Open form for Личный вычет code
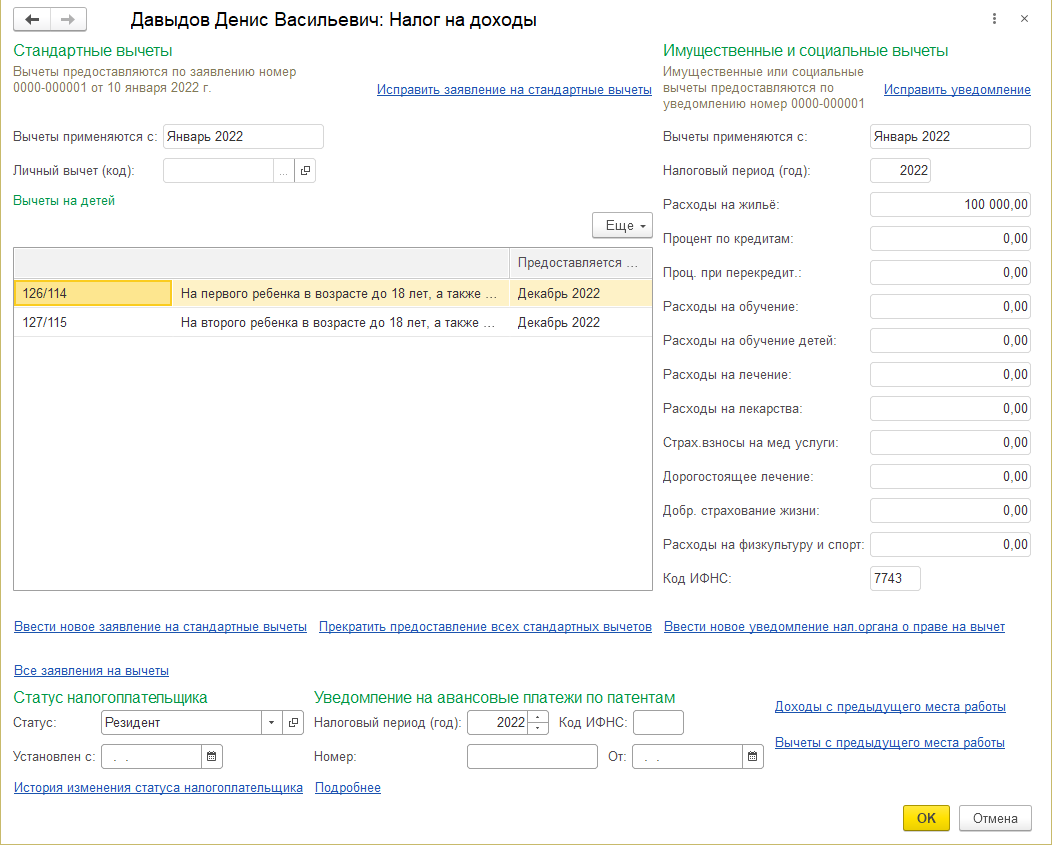 [305, 171]
